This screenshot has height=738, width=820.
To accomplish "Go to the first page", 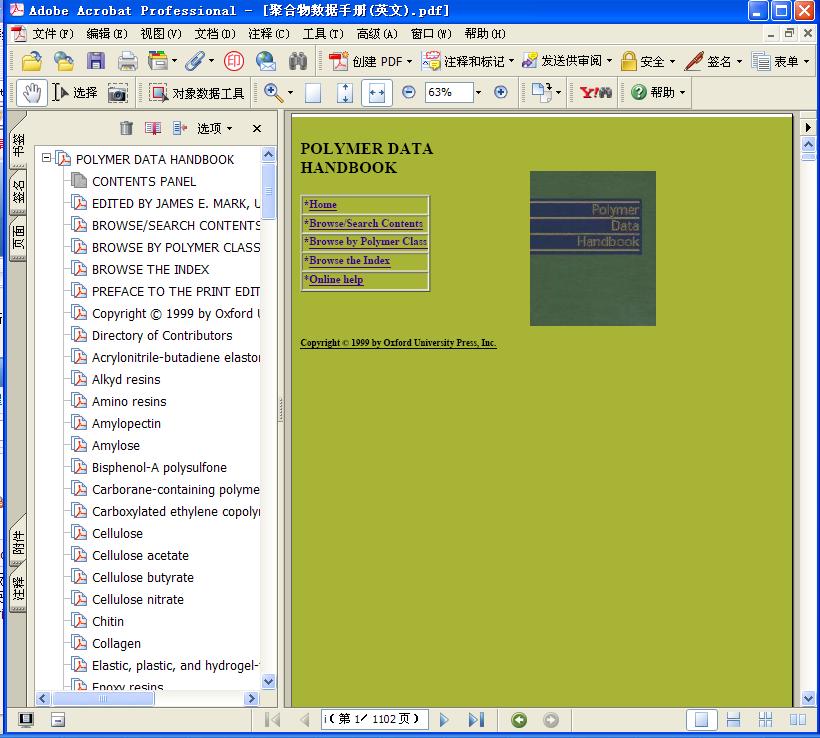I will (x=272, y=720).
